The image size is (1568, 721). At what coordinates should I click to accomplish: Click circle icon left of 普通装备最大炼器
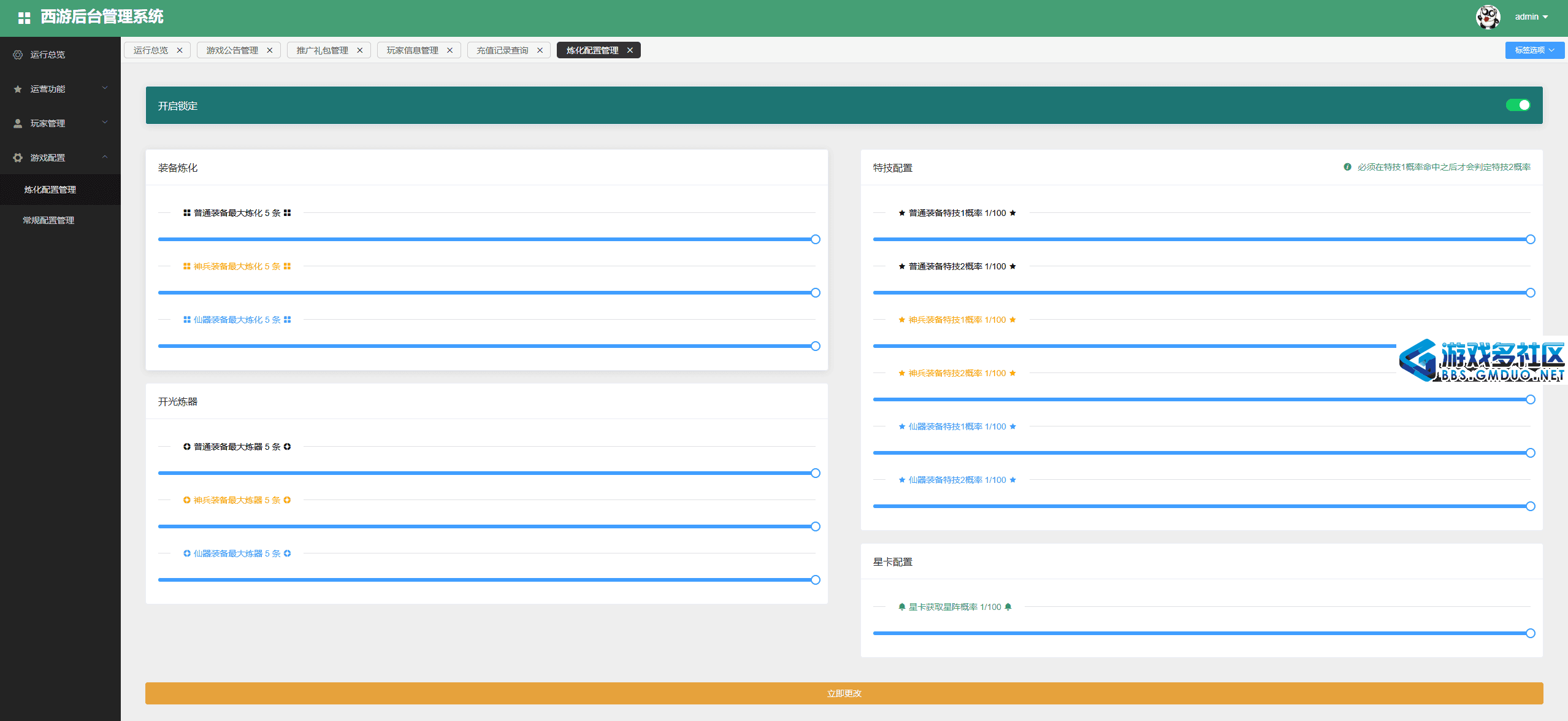(187, 447)
